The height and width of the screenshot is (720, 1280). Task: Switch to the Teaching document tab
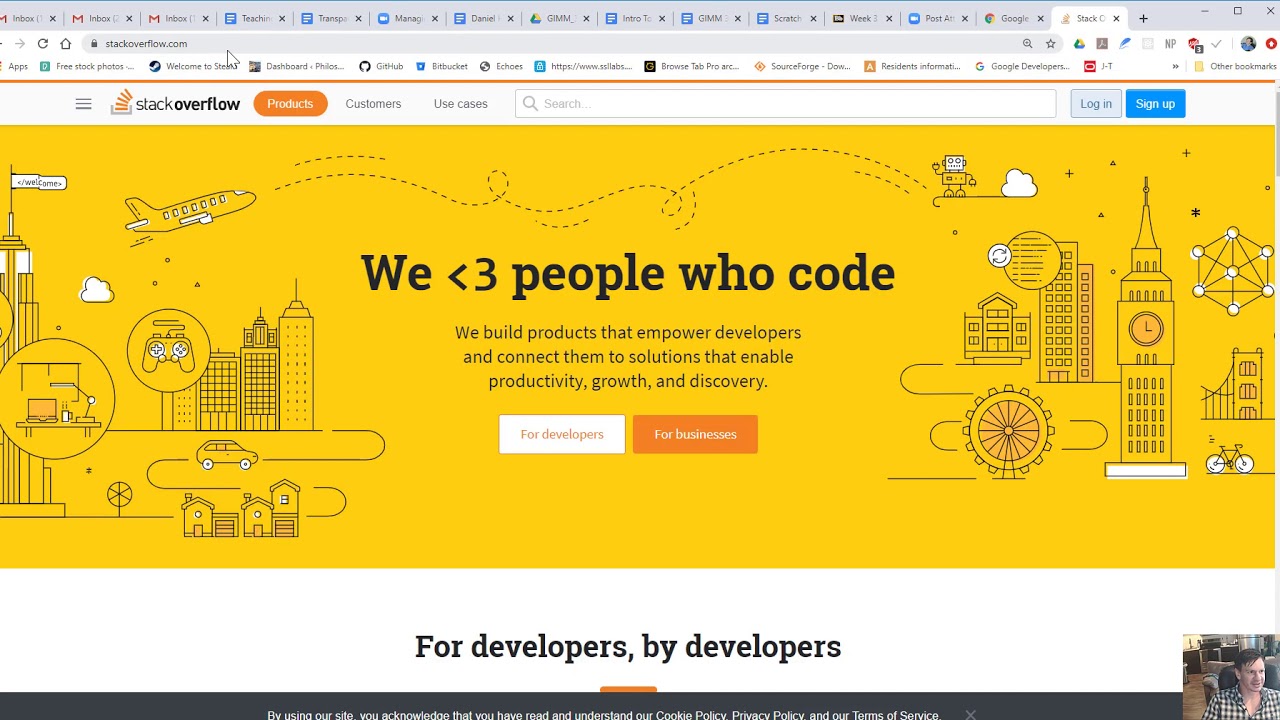click(254, 18)
